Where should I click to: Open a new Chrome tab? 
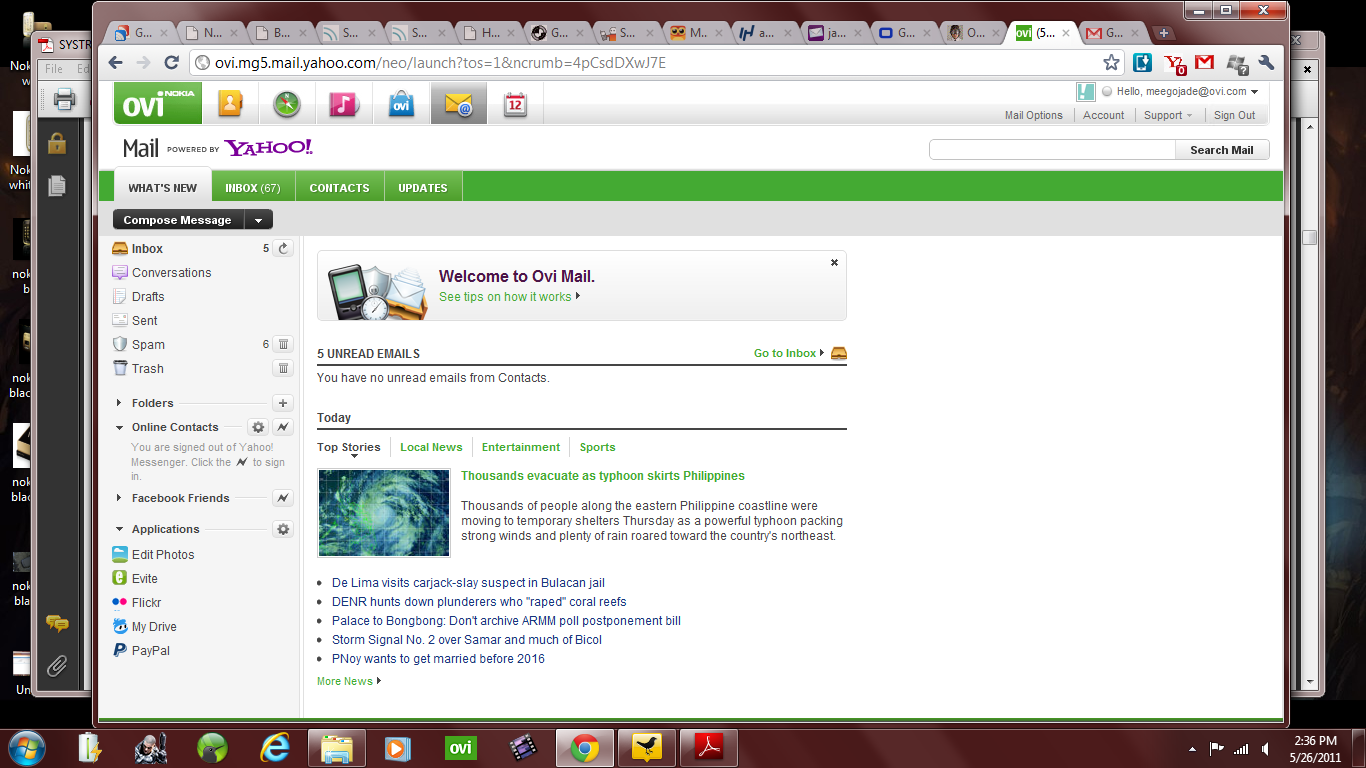(x=1164, y=33)
